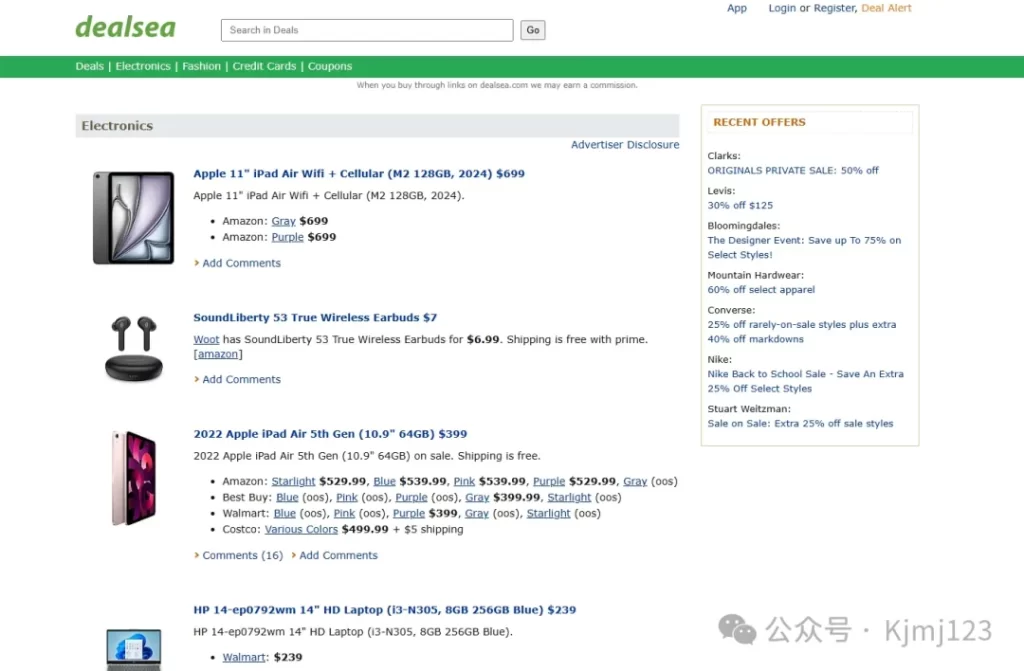Click the Go search button
Viewport: 1024px width, 671px height.
tap(533, 30)
